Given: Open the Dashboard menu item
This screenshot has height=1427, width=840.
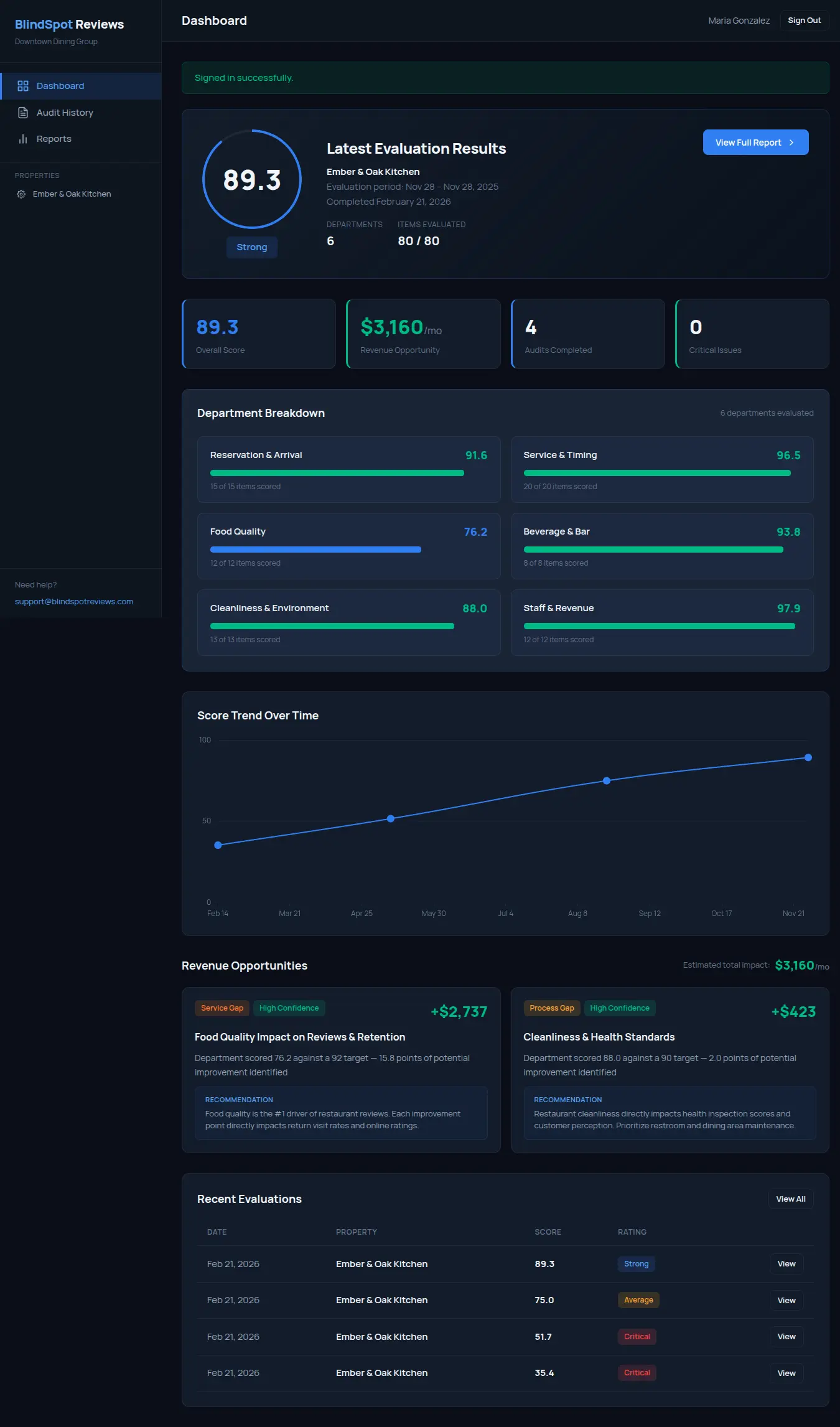Looking at the screenshot, I should [x=81, y=86].
